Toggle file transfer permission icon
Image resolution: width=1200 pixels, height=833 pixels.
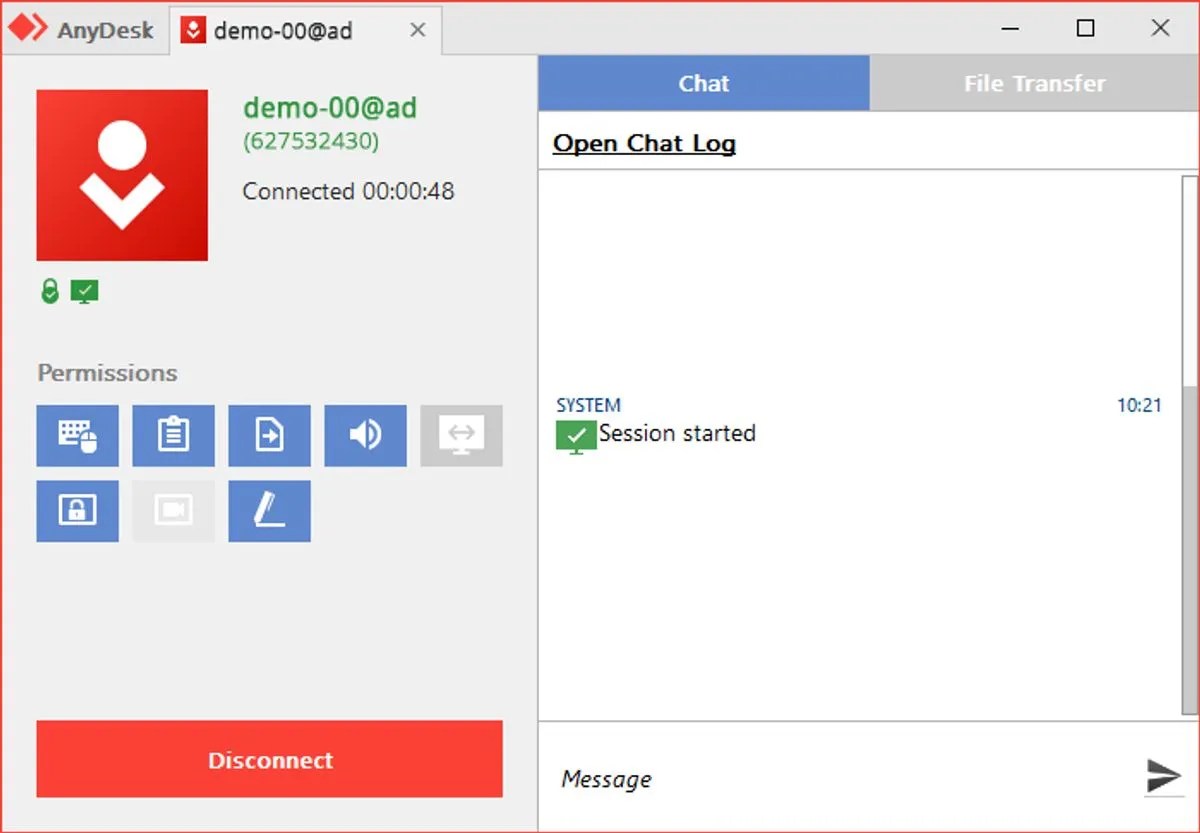tap(270, 436)
